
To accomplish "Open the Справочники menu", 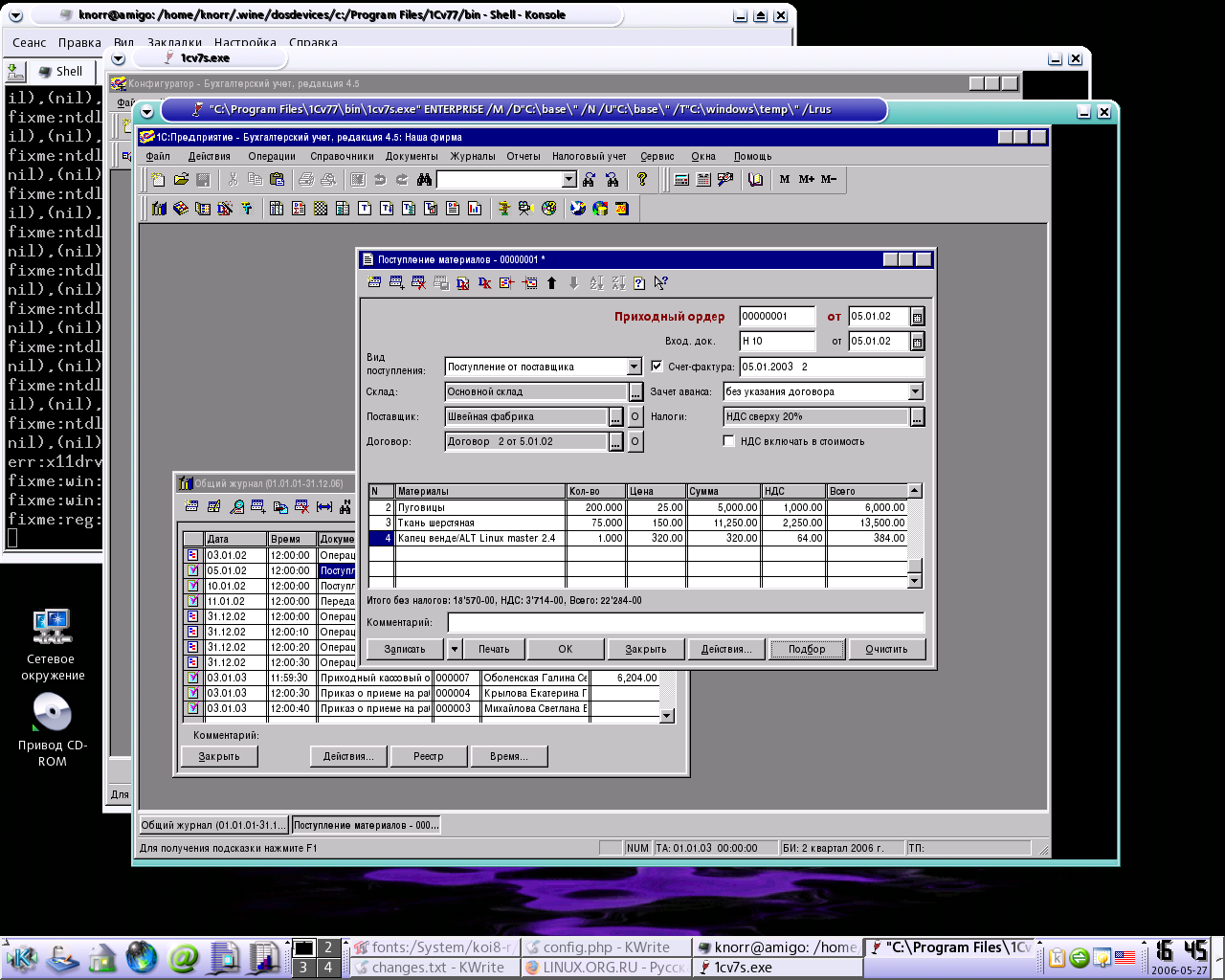I will pyautogui.click(x=342, y=156).
